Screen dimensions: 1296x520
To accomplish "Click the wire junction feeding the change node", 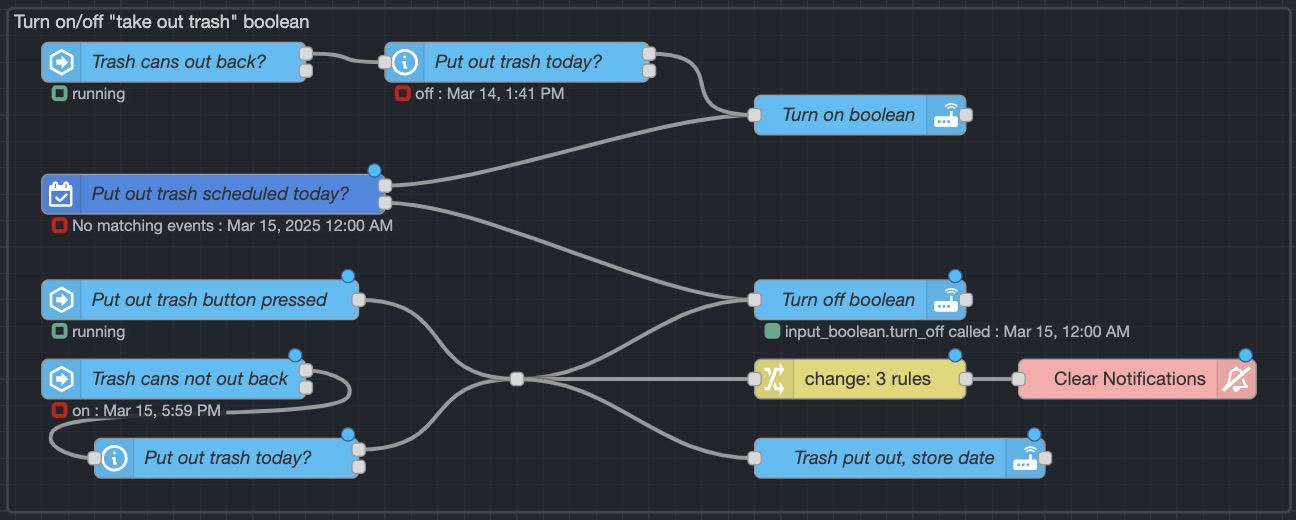I will 516,379.
